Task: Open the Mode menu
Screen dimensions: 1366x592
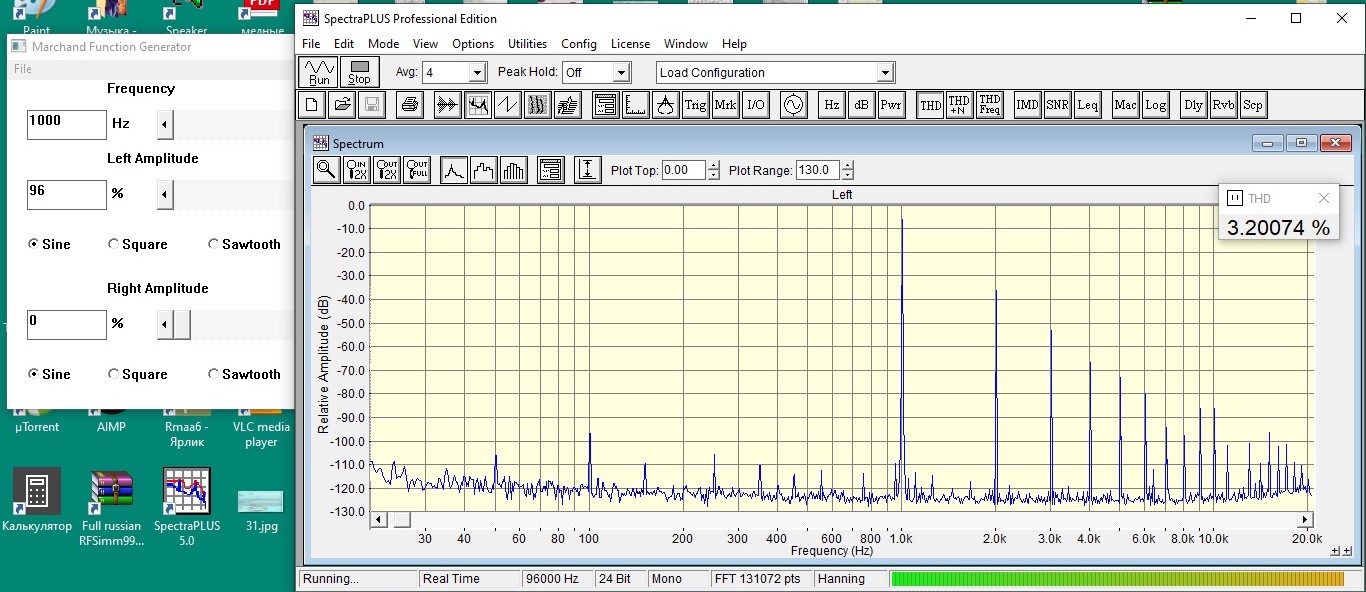Action: coord(383,44)
